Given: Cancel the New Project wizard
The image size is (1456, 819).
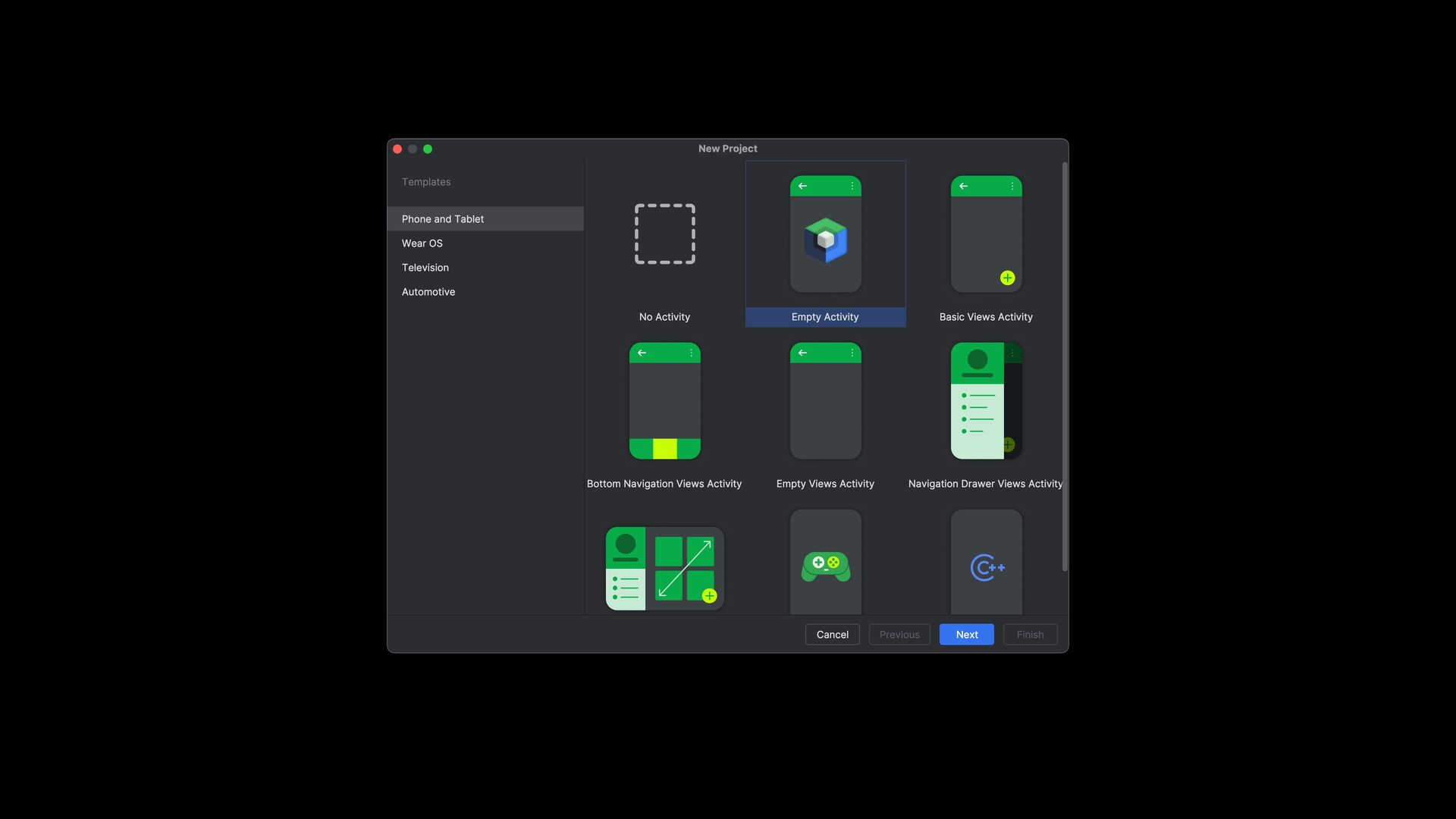Looking at the screenshot, I should coord(832,635).
